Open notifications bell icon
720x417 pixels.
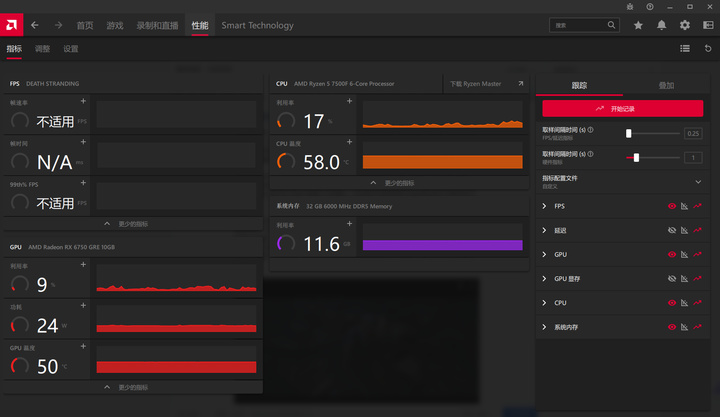661,25
